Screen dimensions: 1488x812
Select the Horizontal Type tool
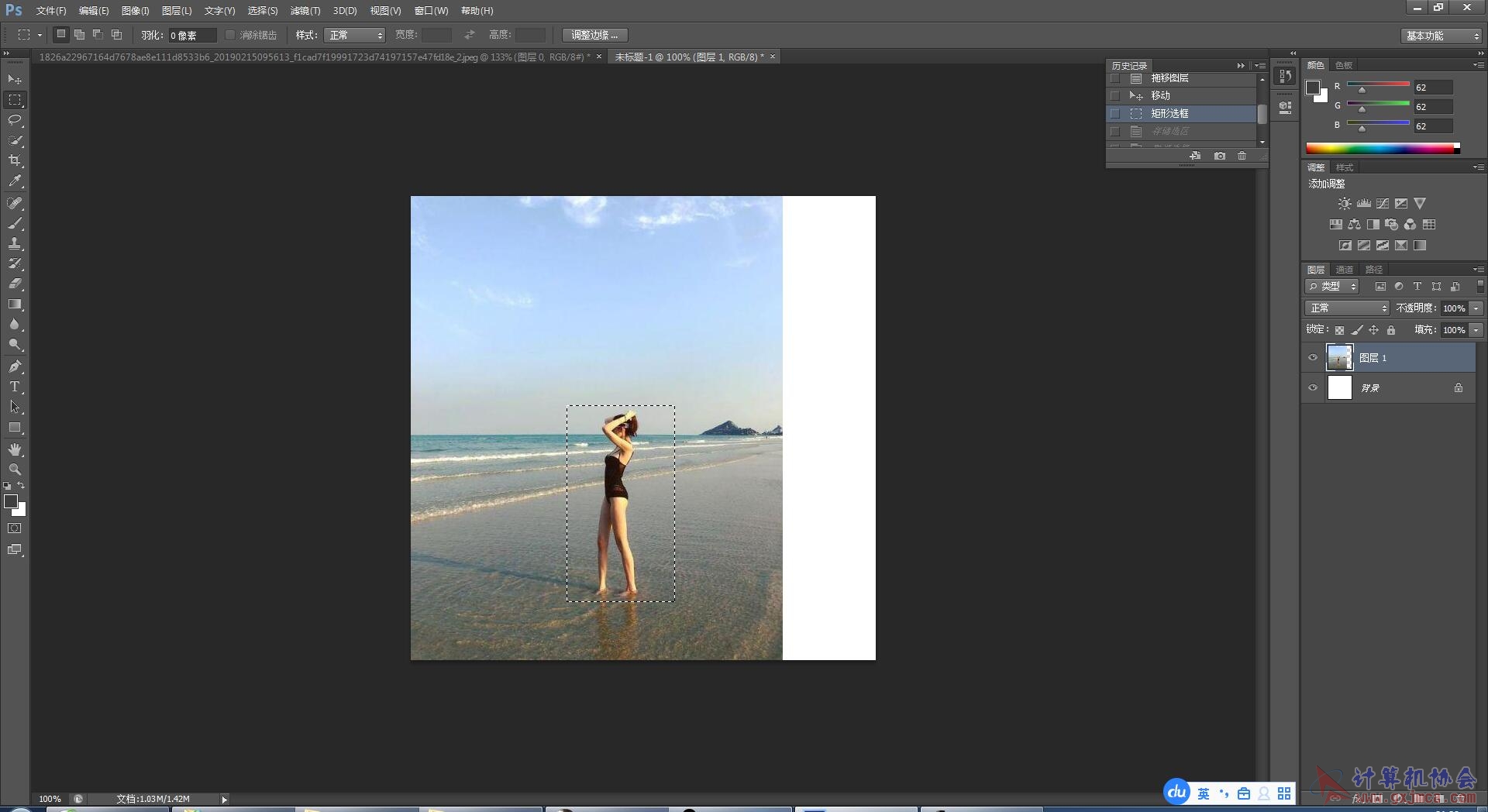tap(15, 387)
